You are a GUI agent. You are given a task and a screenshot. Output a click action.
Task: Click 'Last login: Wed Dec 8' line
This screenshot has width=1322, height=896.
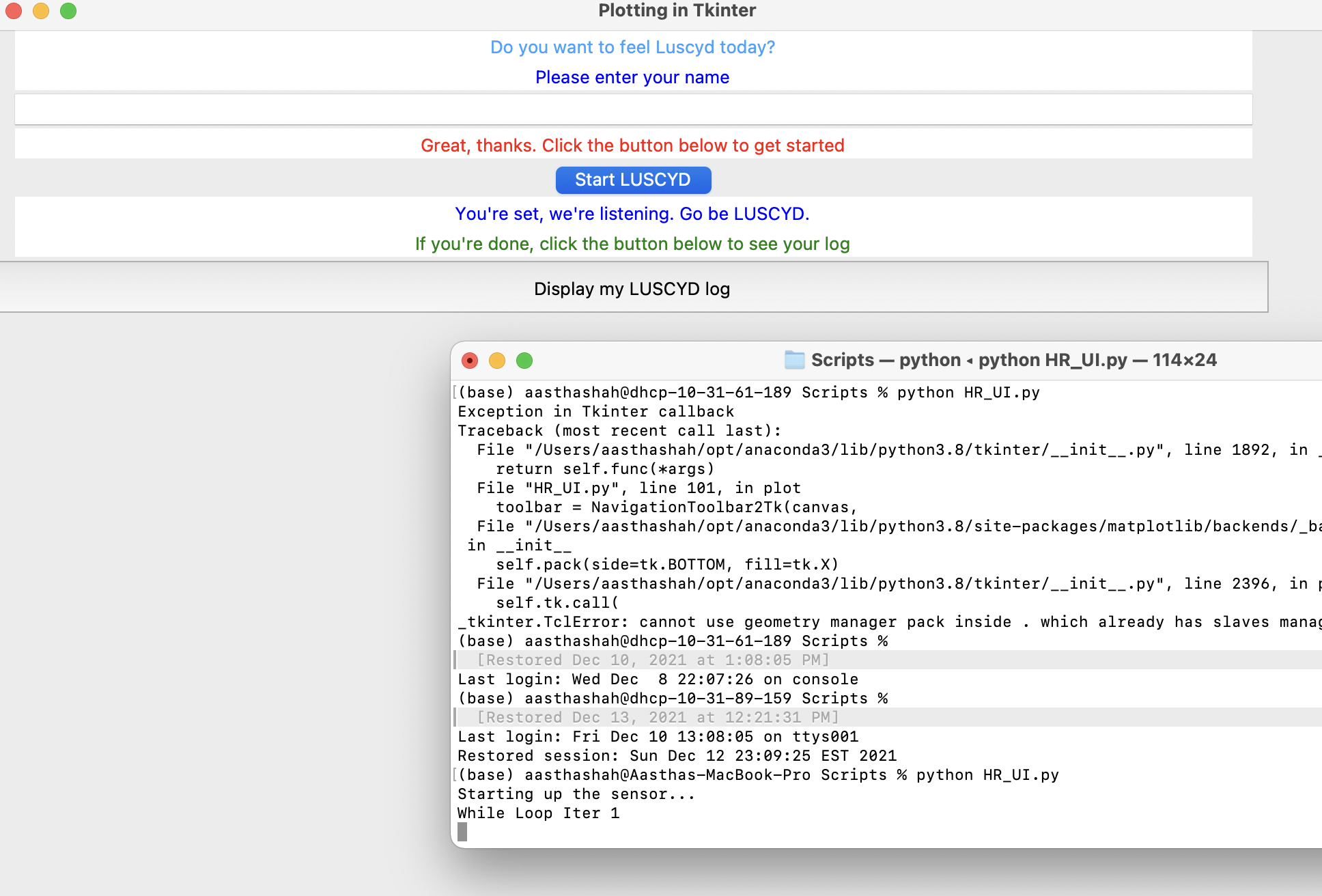(x=658, y=679)
